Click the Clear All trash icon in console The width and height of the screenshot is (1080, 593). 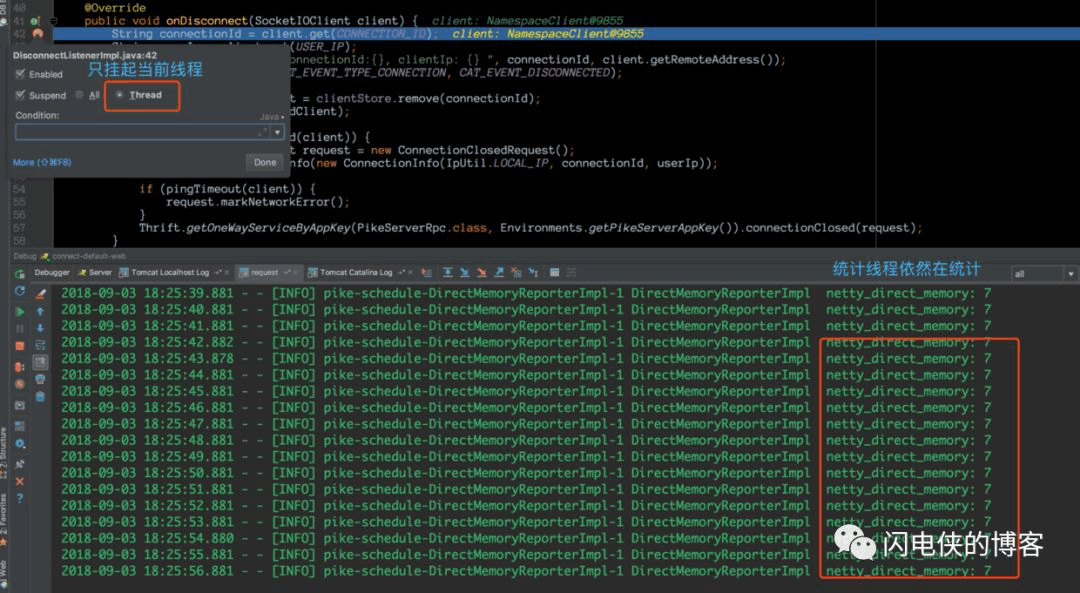point(40,396)
